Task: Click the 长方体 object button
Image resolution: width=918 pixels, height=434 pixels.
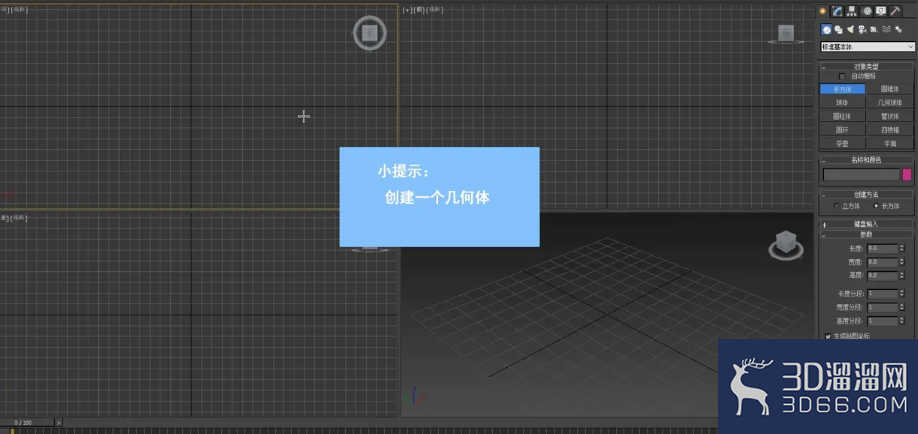Action: click(842, 89)
